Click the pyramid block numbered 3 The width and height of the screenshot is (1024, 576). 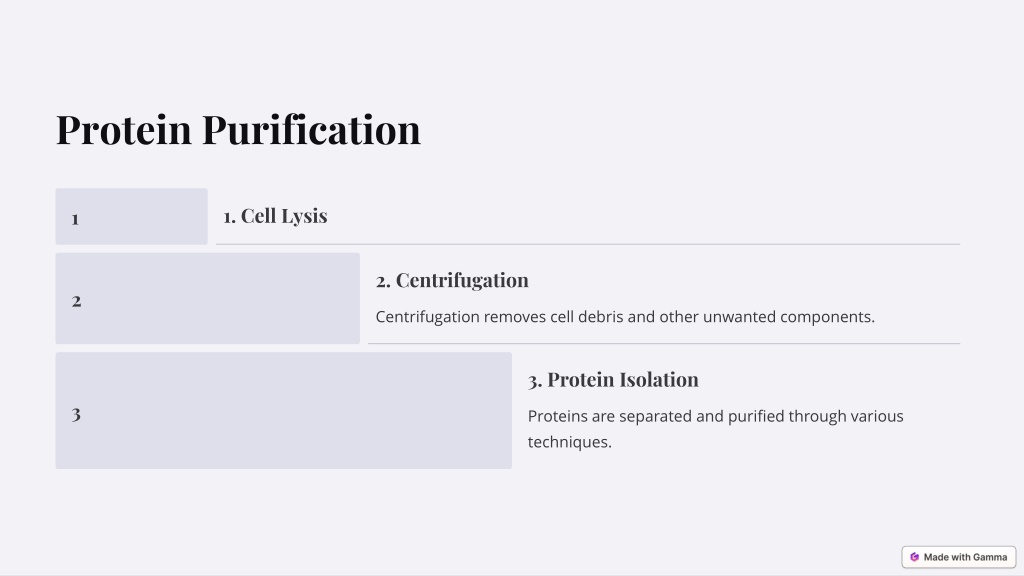[283, 411]
